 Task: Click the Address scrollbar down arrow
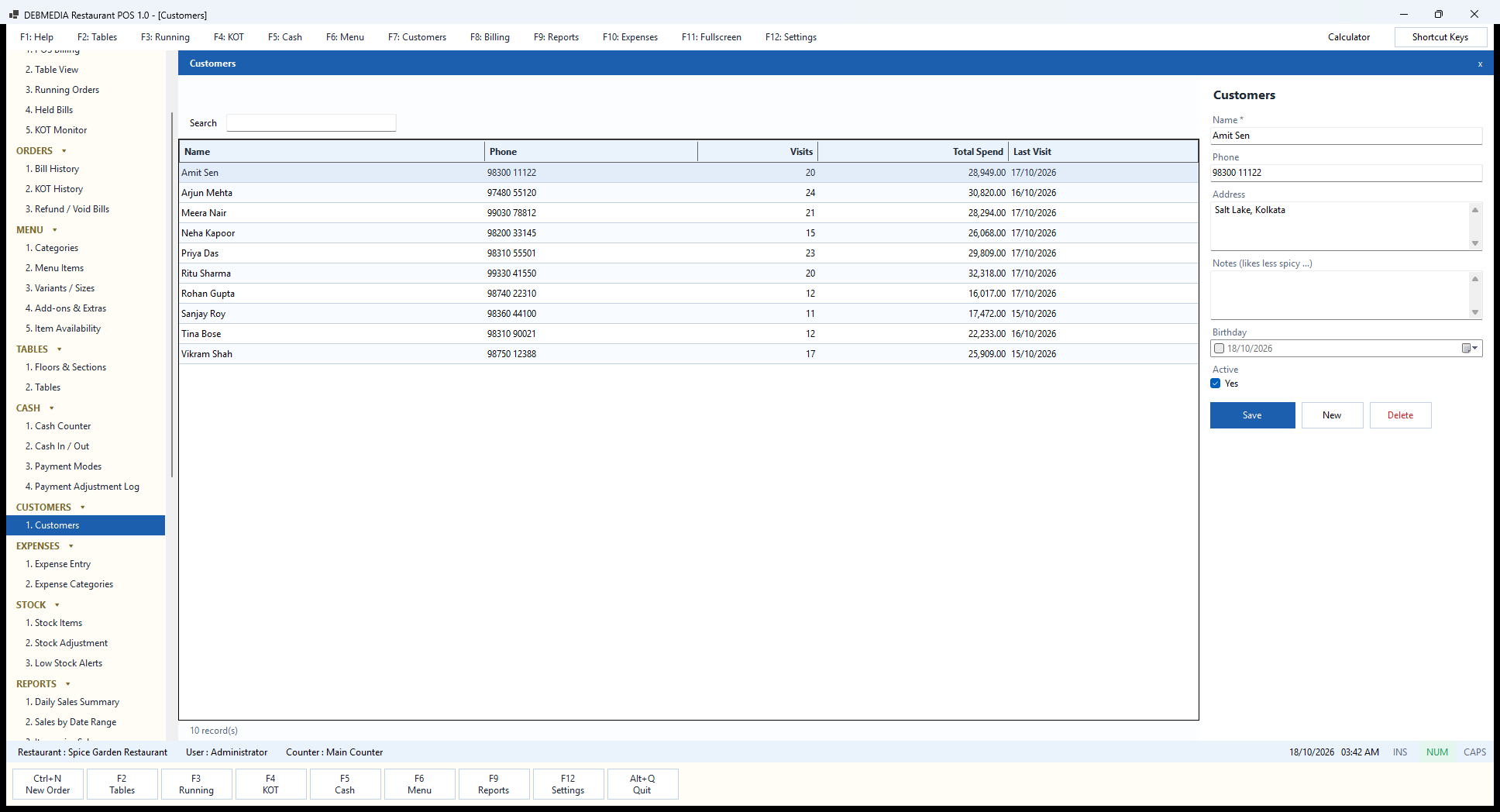click(x=1475, y=243)
